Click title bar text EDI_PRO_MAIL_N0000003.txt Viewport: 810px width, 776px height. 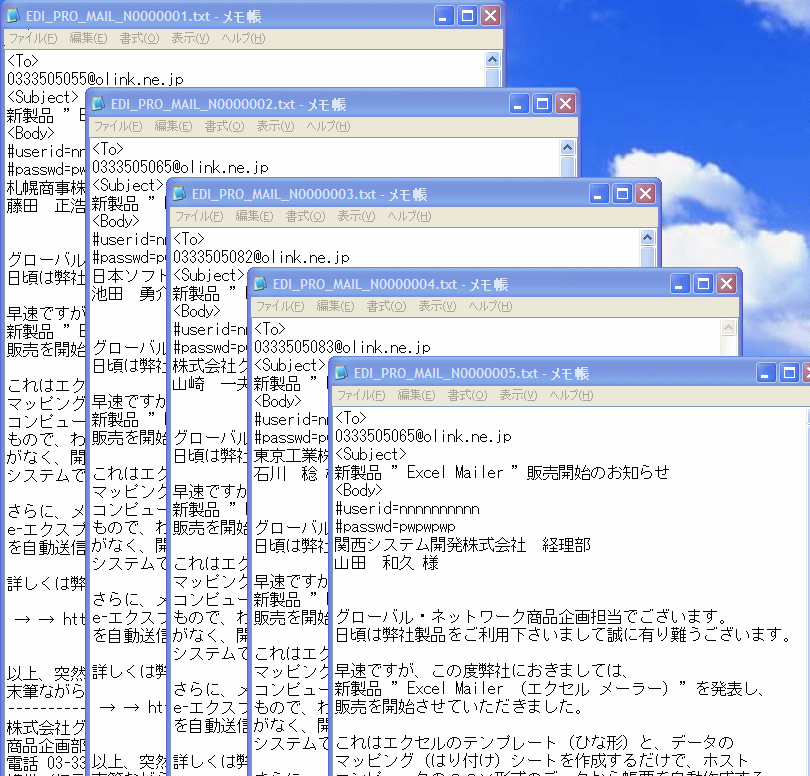[284, 194]
